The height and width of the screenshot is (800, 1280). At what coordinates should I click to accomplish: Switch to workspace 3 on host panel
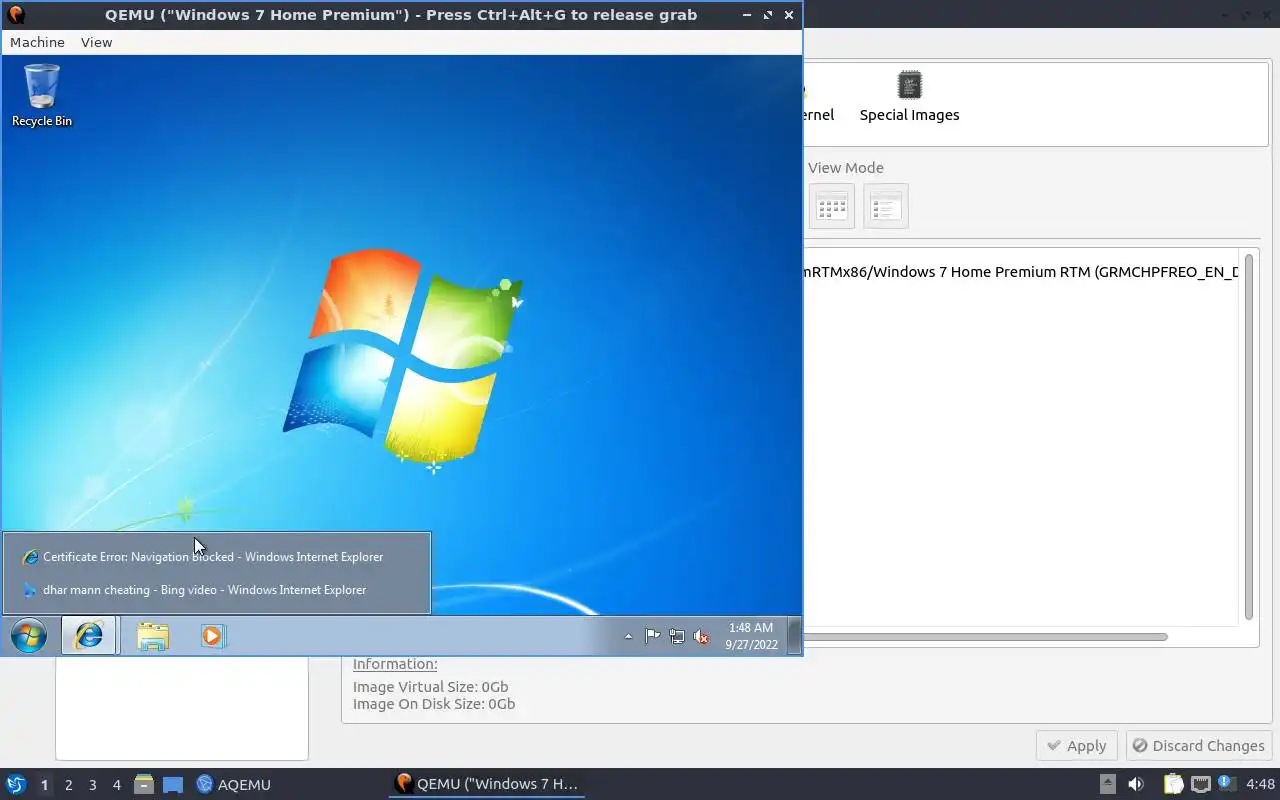pyautogui.click(x=92, y=785)
